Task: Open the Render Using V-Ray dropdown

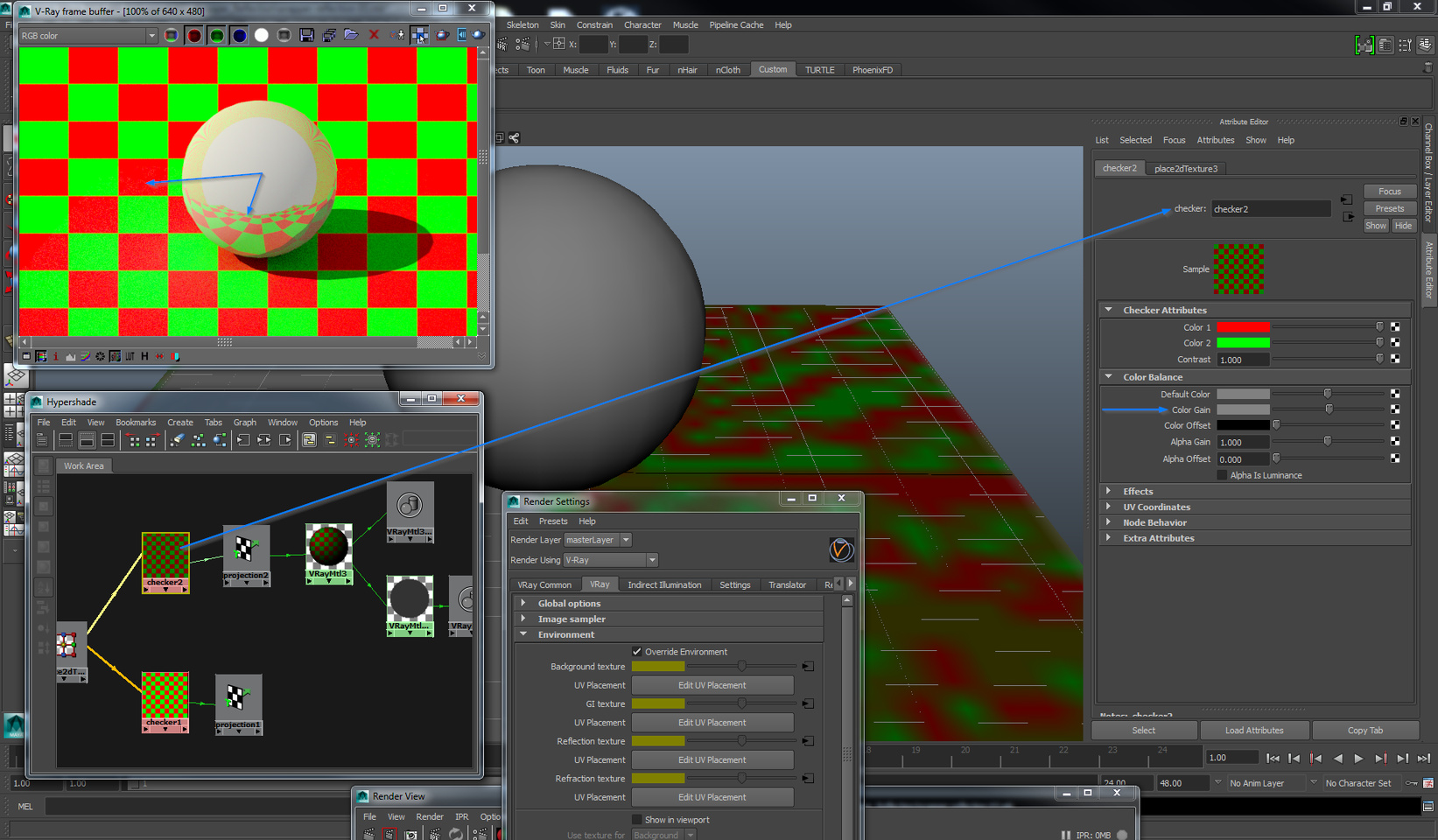Action: point(610,560)
